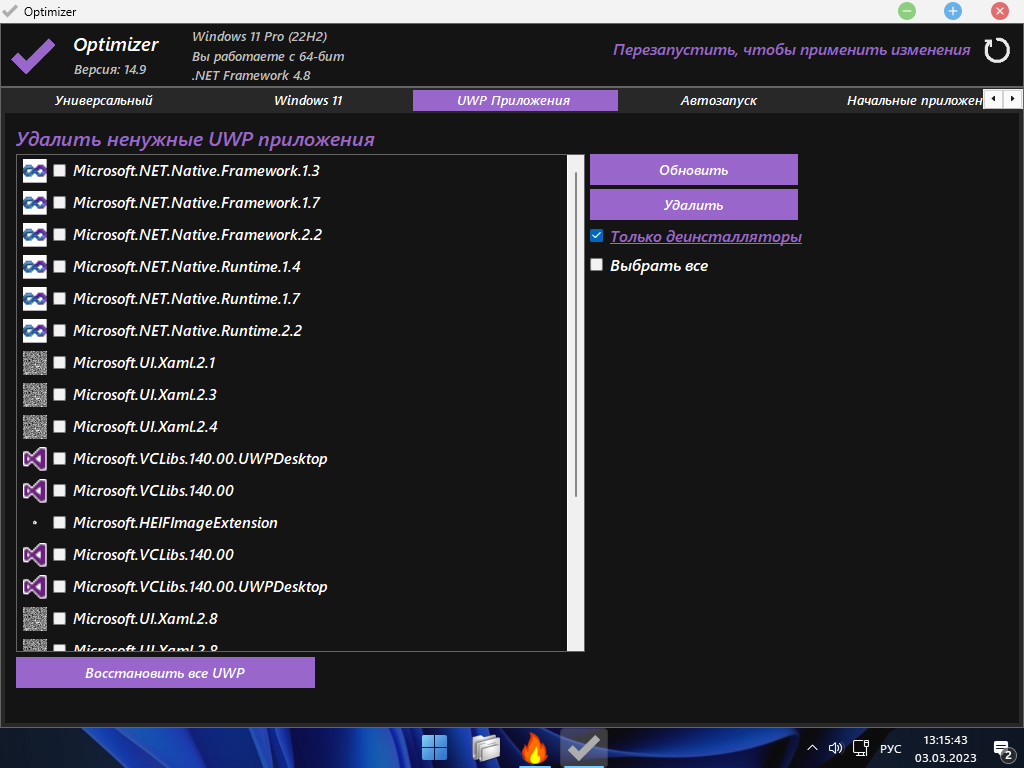Viewport: 1024px width, 768px height.
Task: Uncheck 'Только деинсталляторы' checkbox
Action: point(596,236)
